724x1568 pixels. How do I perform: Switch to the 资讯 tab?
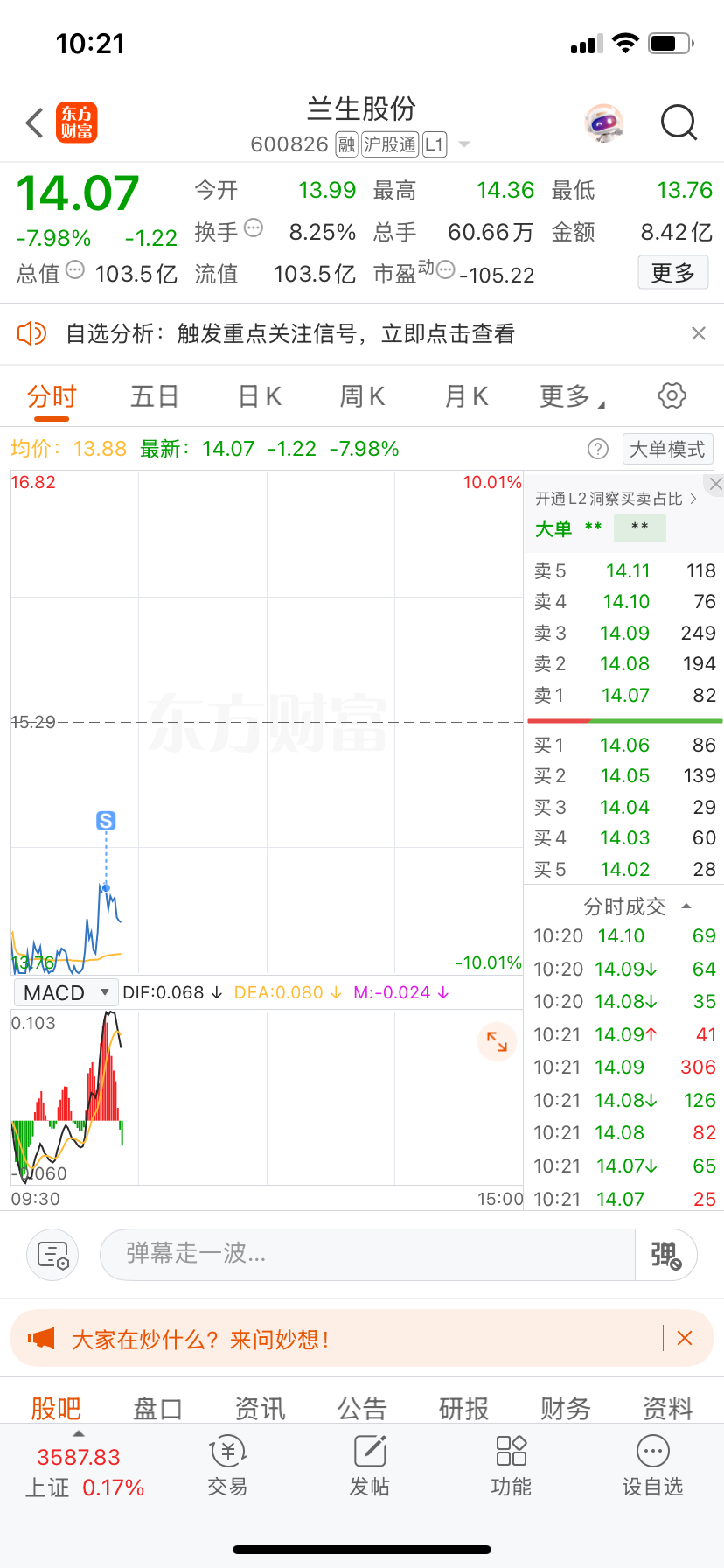[x=260, y=1408]
